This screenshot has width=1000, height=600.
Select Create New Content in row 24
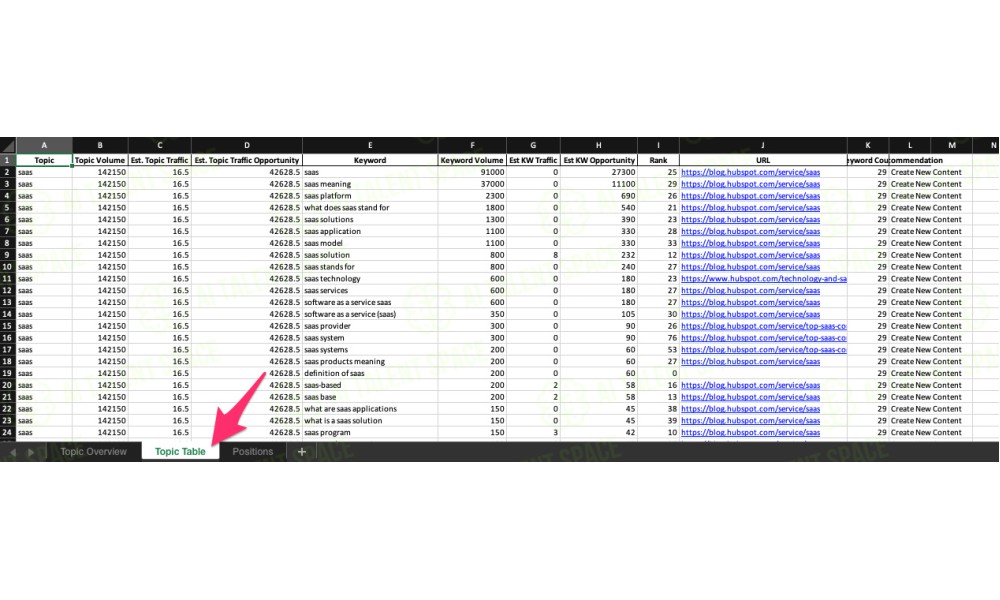926,433
